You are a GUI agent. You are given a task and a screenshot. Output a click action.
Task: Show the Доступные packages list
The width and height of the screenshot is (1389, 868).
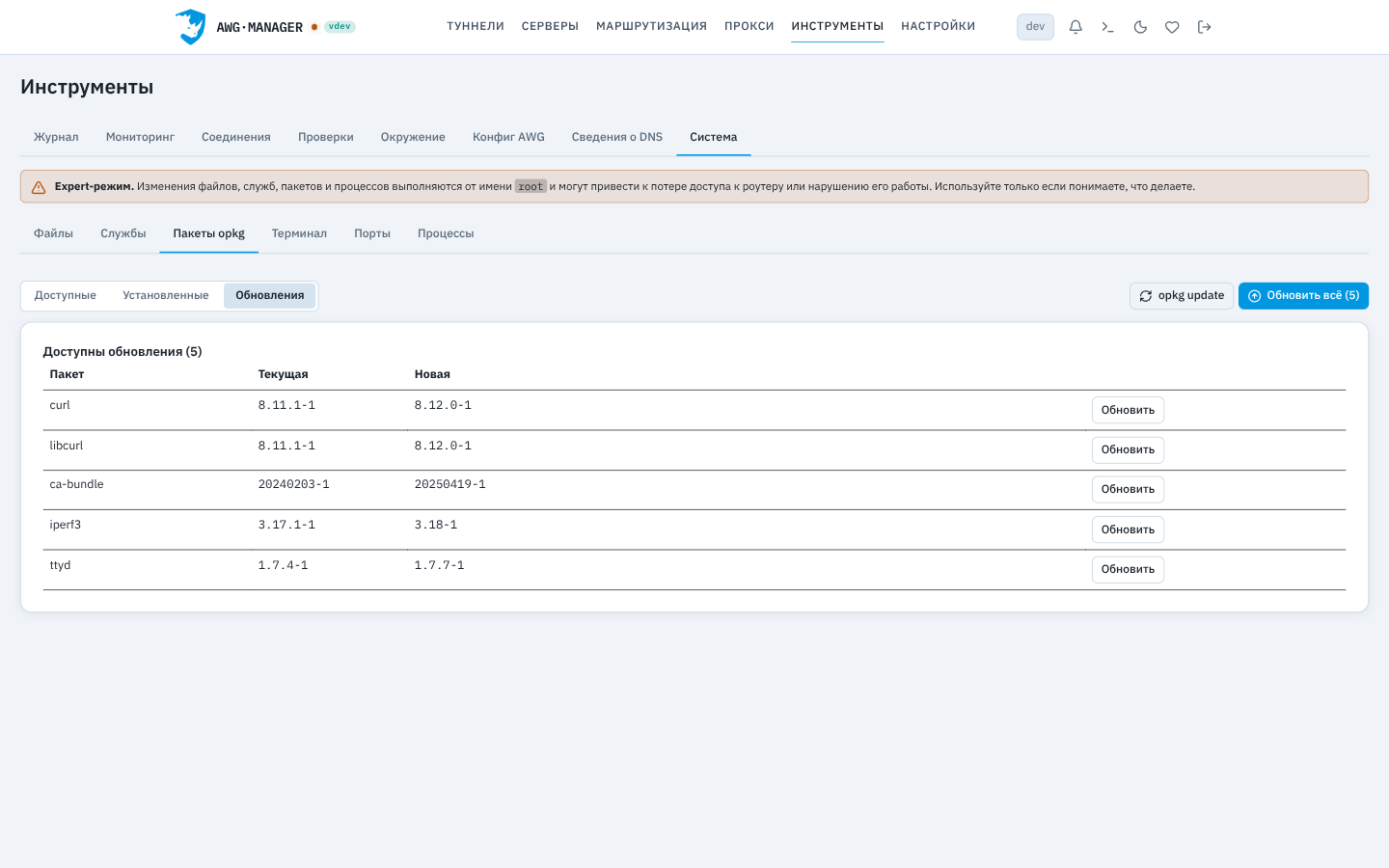click(x=66, y=295)
